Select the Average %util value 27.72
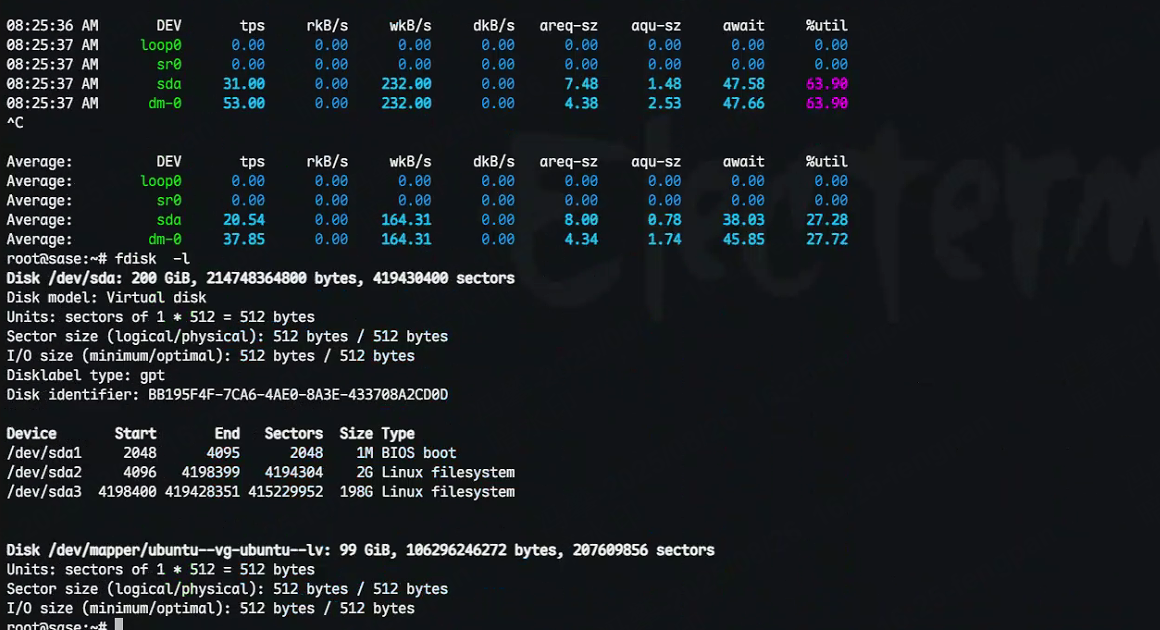Image resolution: width=1160 pixels, height=630 pixels. [x=826, y=239]
